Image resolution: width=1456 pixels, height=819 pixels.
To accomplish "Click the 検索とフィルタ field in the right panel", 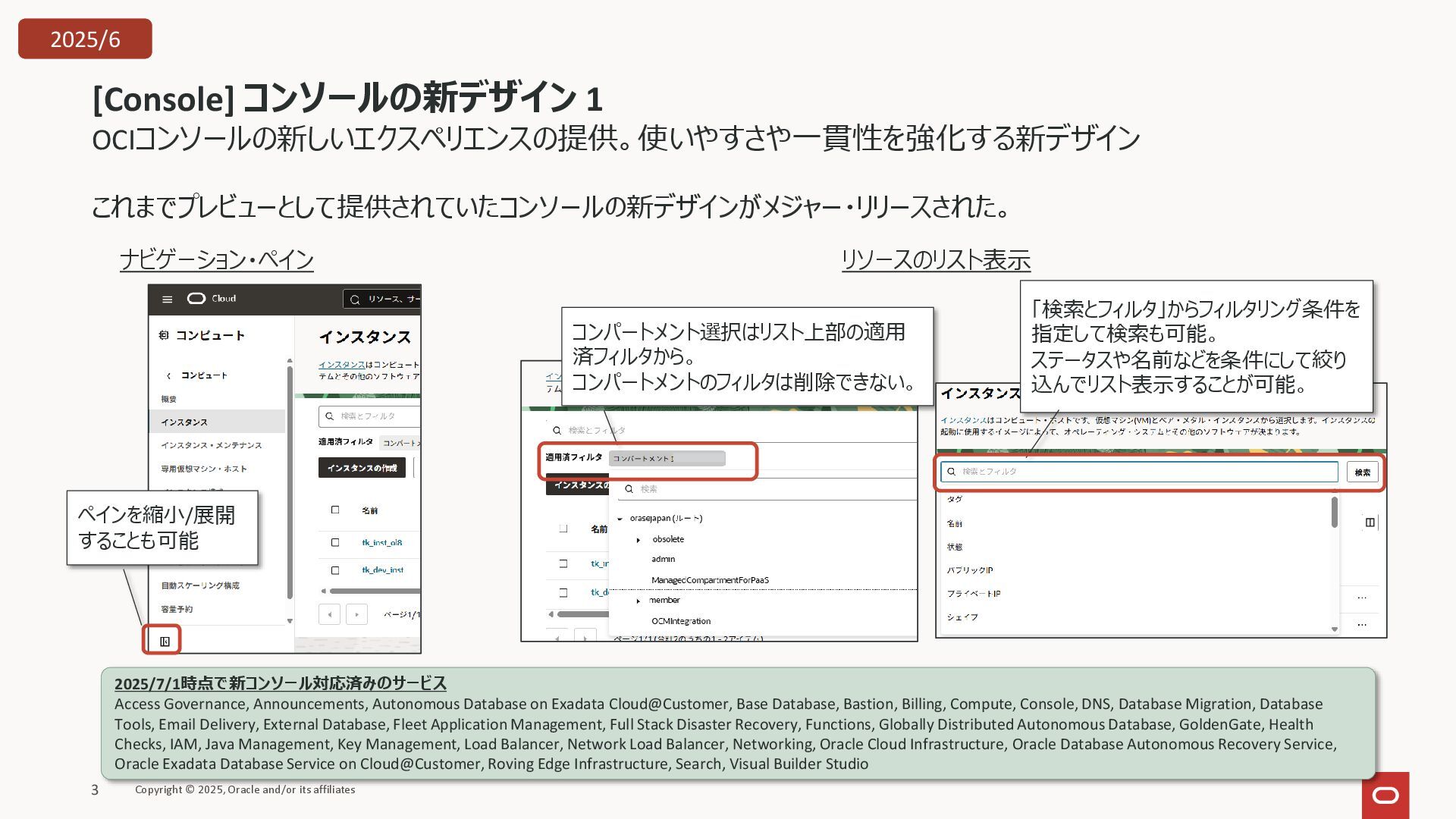I will [1139, 472].
